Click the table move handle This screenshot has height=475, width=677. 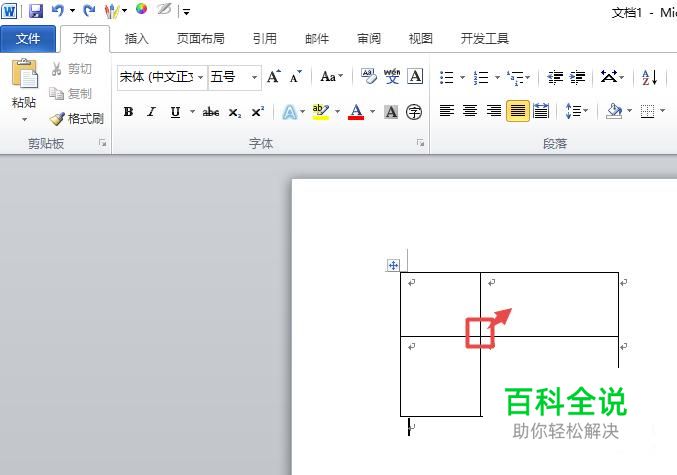point(393,265)
